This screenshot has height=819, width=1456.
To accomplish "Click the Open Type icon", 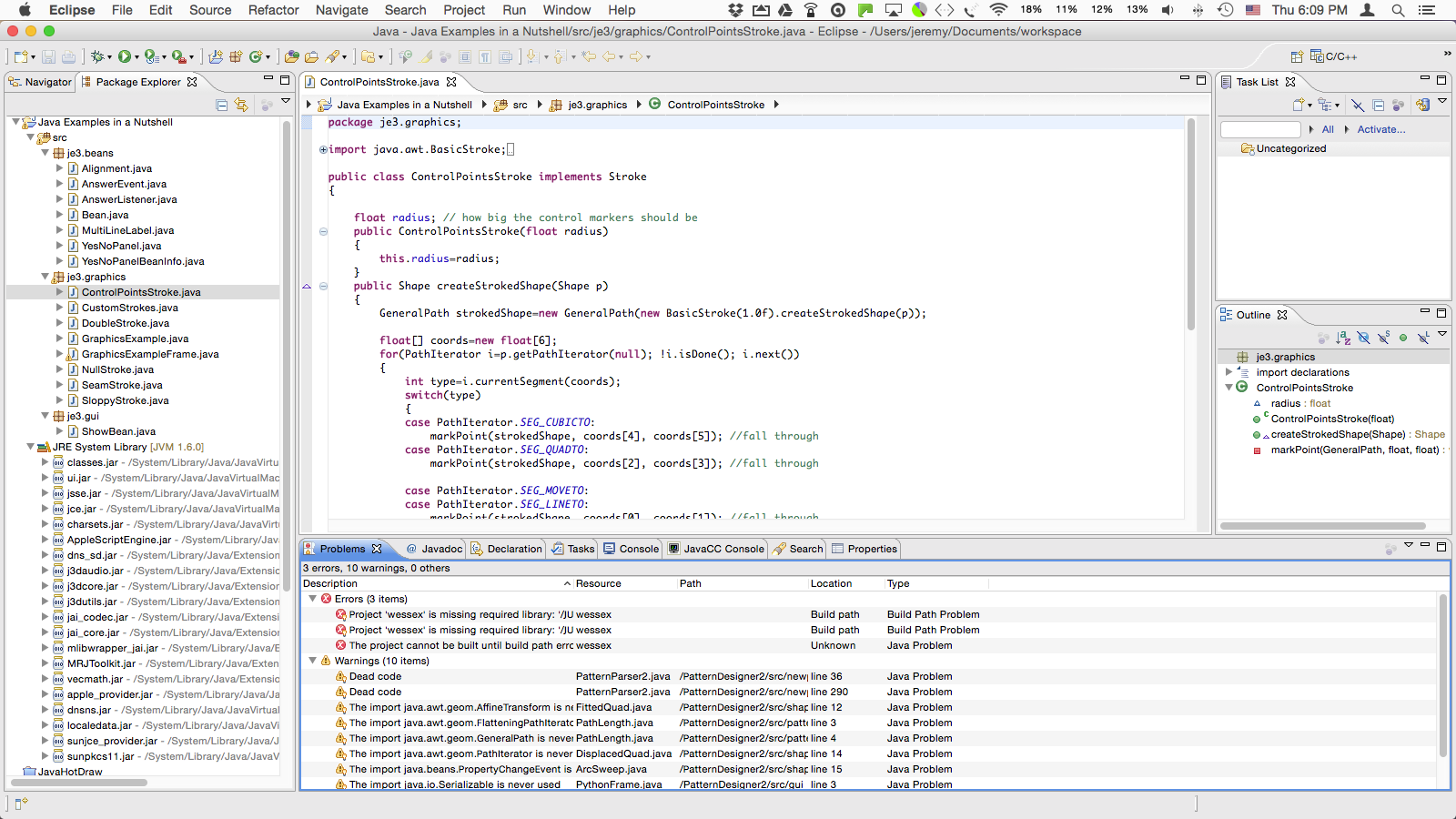I will point(291,56).
